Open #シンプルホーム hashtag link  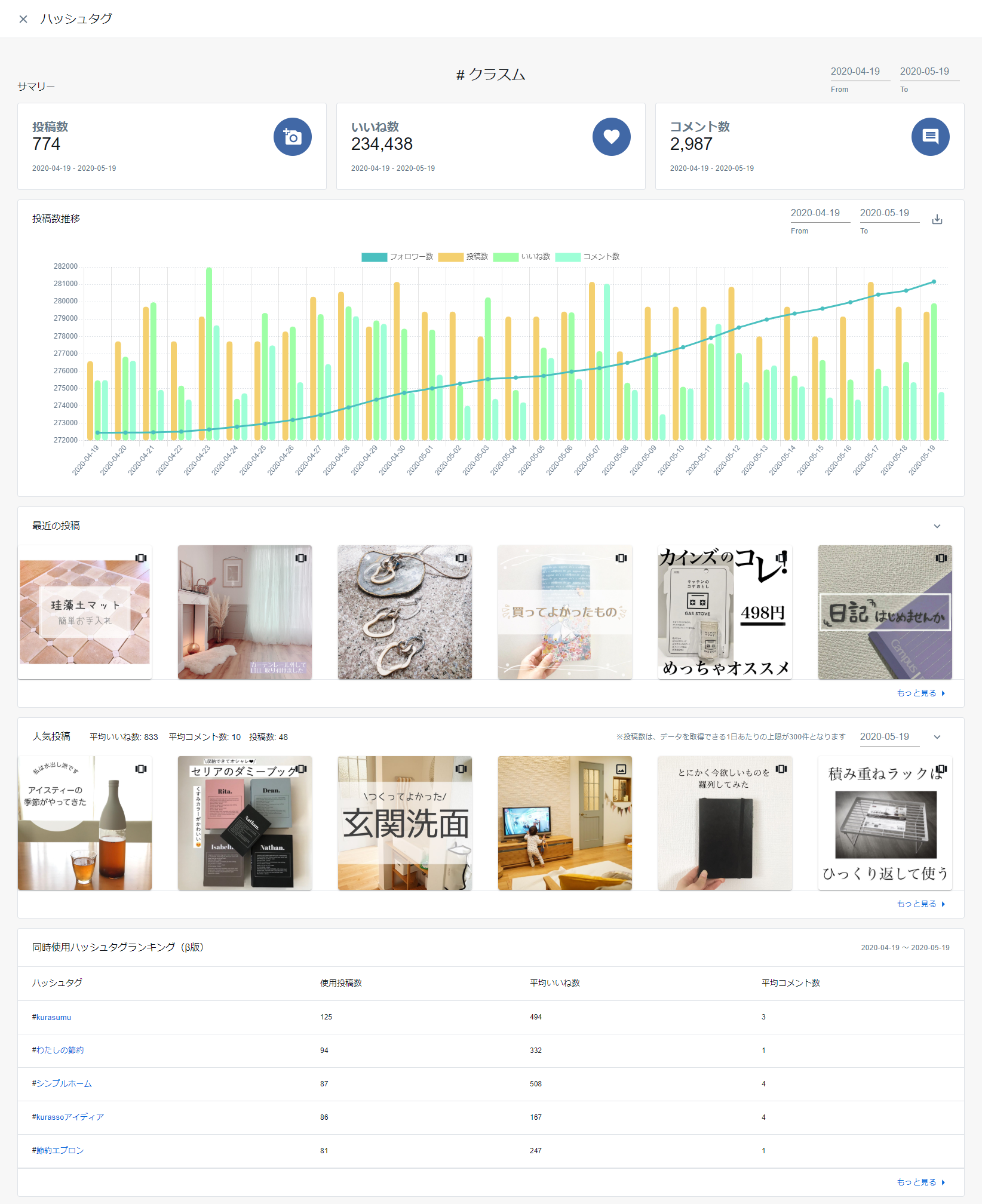62,1084
